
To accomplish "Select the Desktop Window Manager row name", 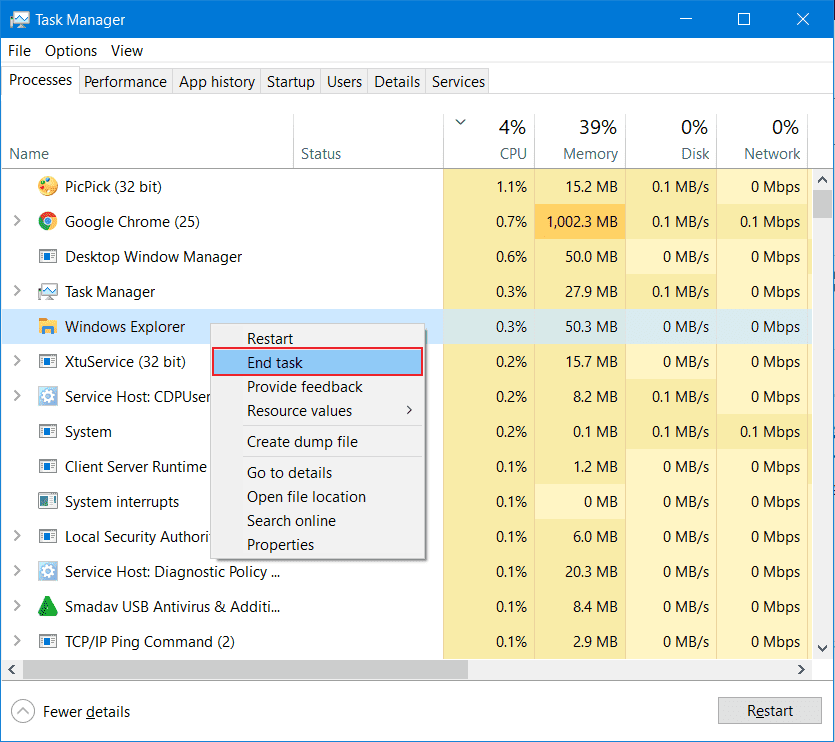I will (x=153, y=257).
